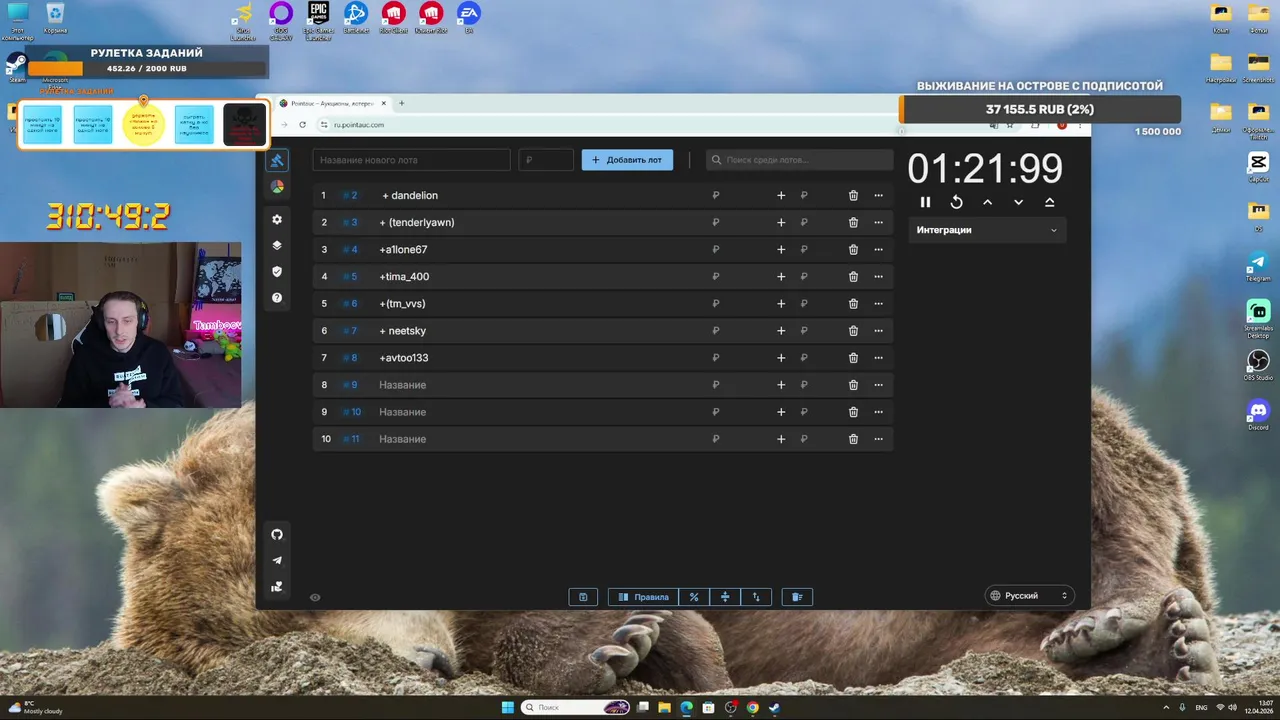Click plus icon in the dandelion row
Image resolution: width=1280 pixels, height=720 pixels.
781,196
